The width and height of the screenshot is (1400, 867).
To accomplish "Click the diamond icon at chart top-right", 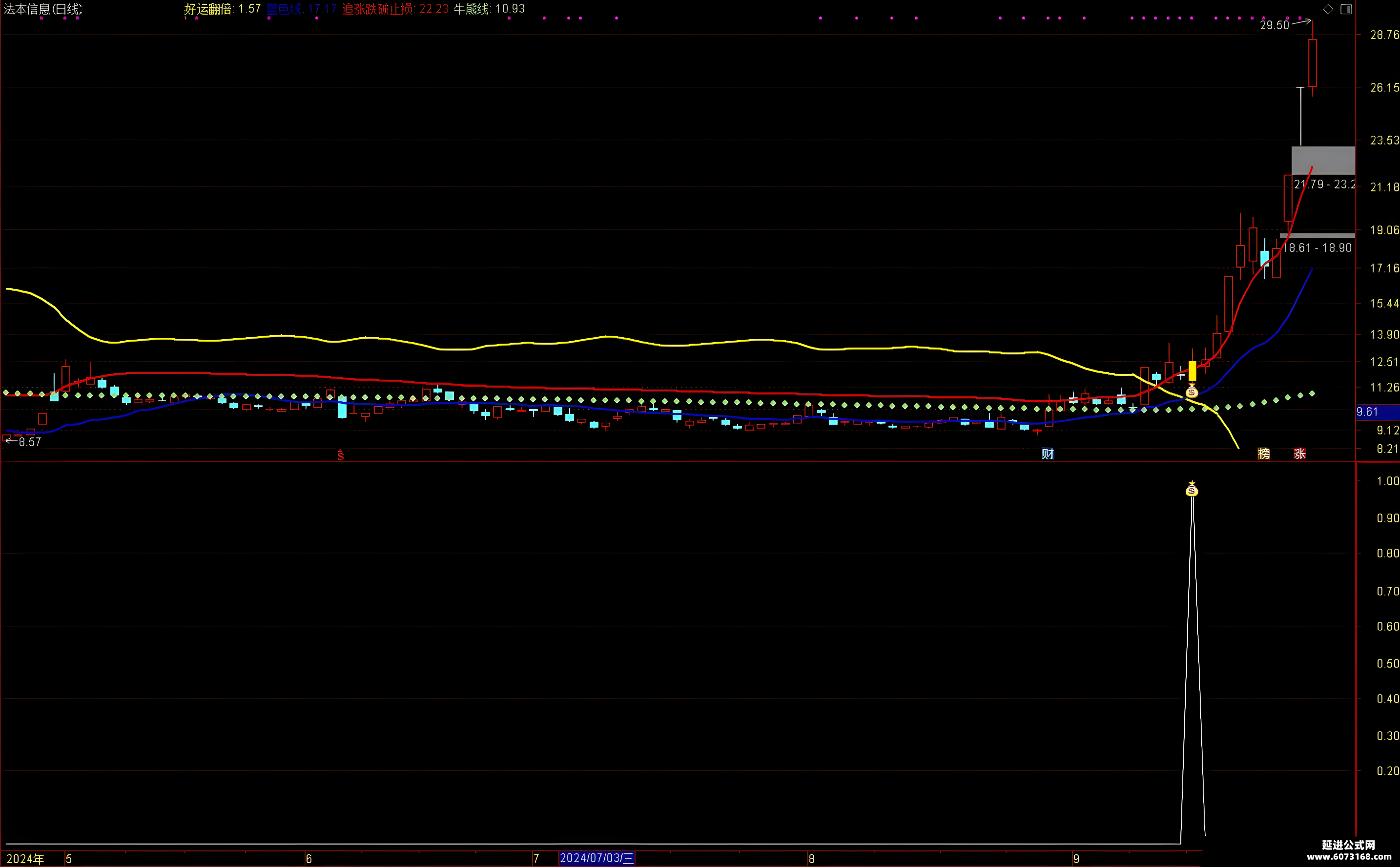I will [1328, 9].
